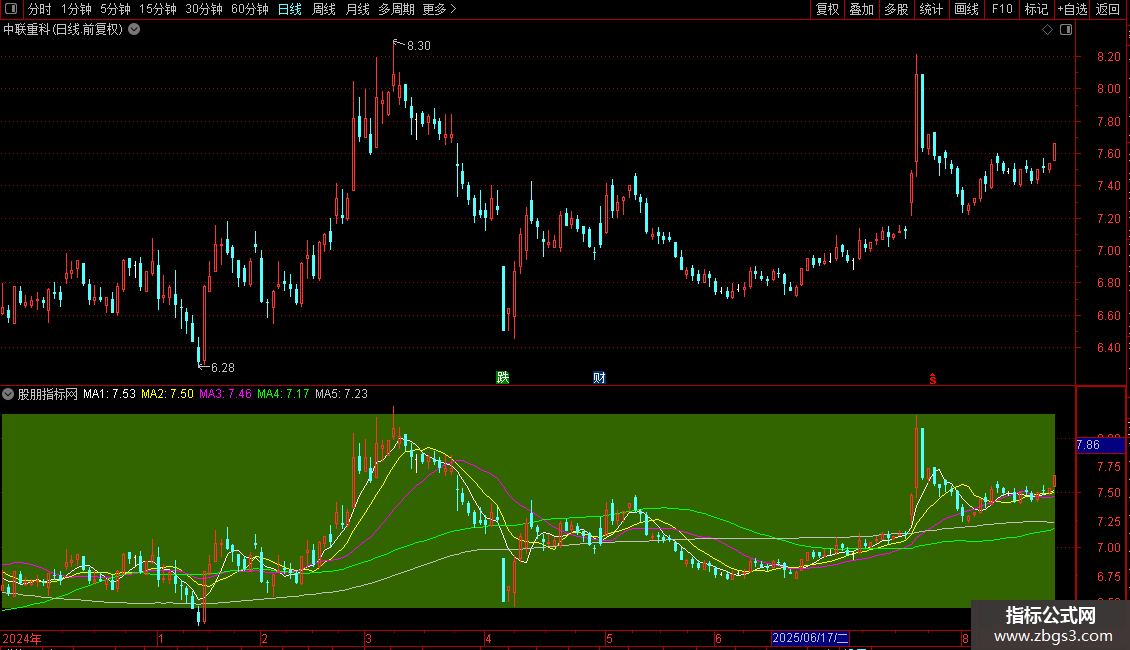
Task: Click the 标记 mark button
Action: pyautogui.click(x=1036, y=9)
